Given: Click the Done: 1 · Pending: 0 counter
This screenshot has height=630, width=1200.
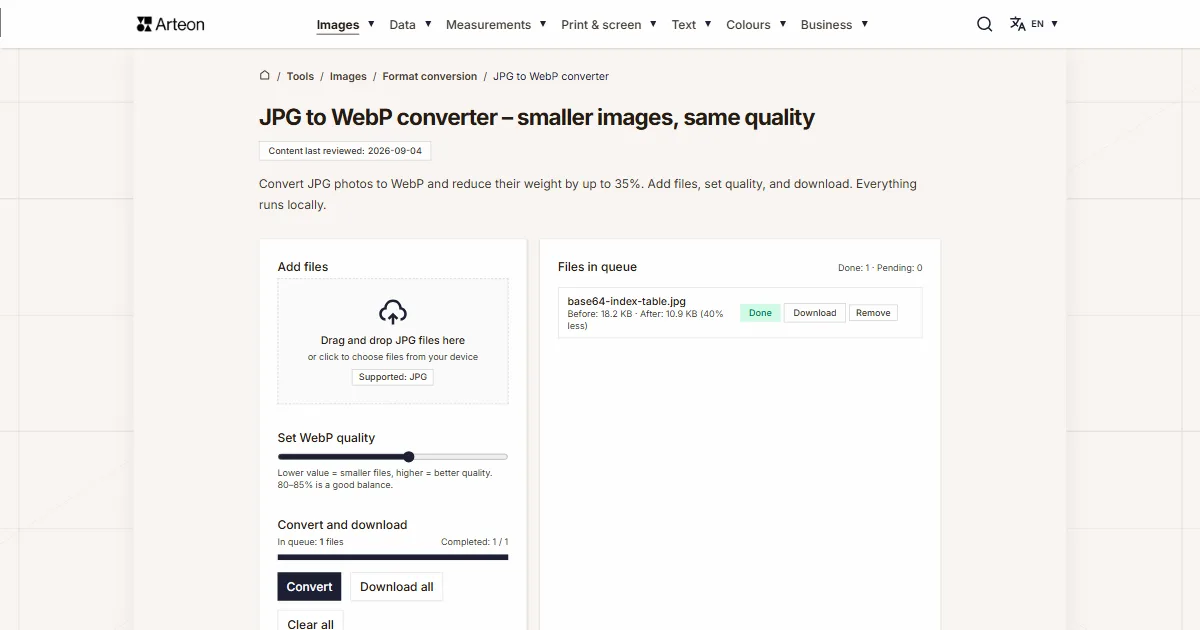Looking at the screenshot, I should pyautogui.click(x=880, y=268).
